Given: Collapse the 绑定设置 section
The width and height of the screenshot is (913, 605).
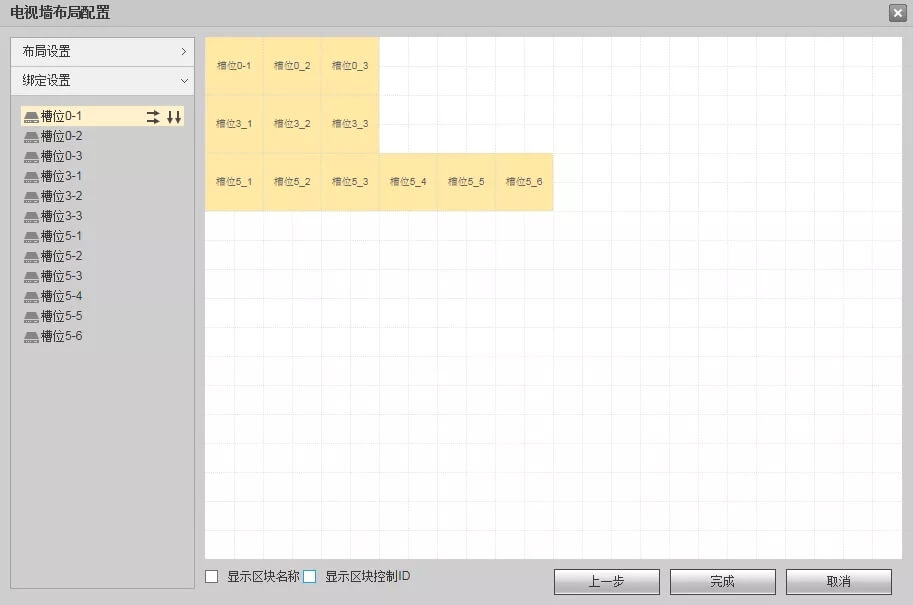Looking at the screenshot, I should [102, 80].
